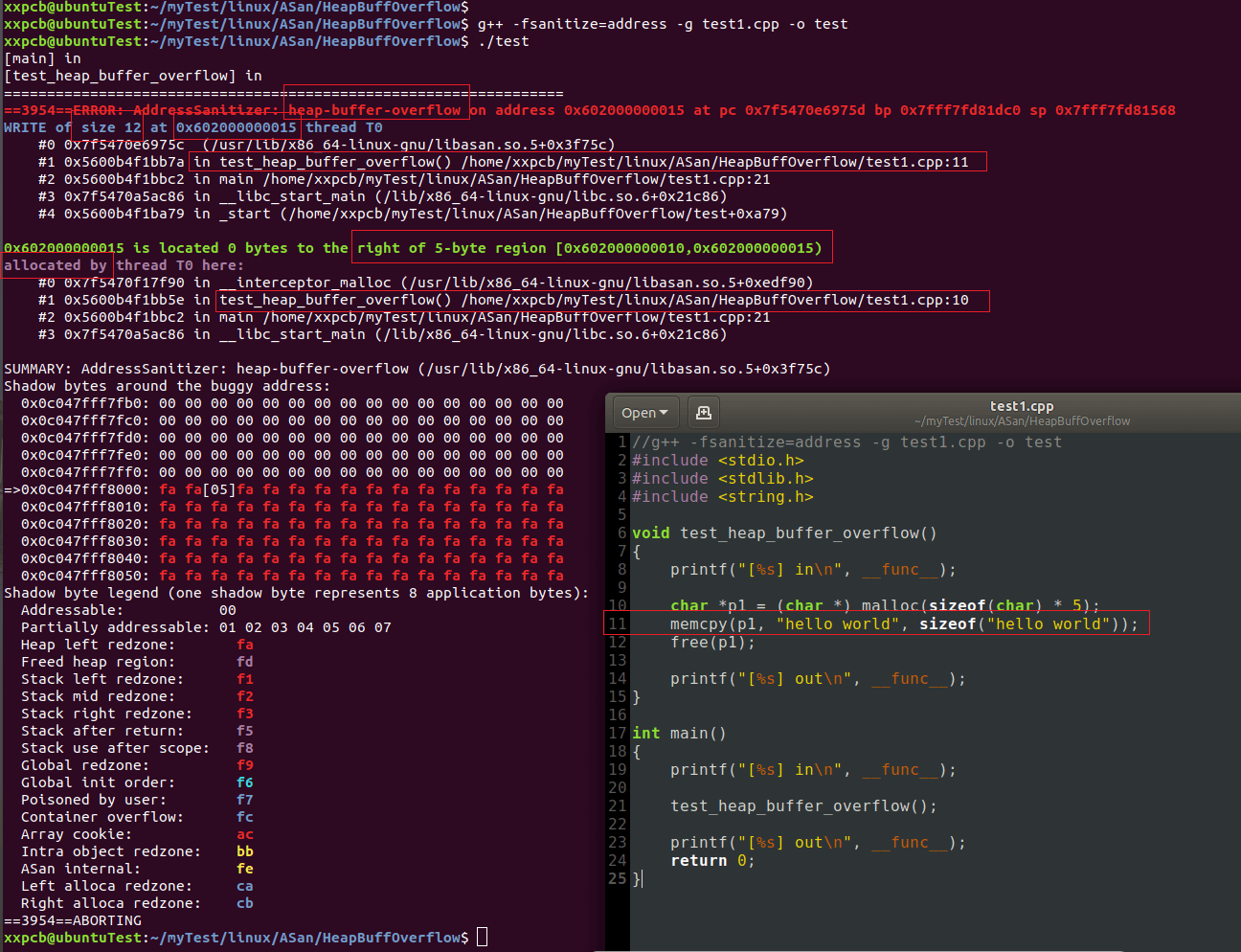The image size is (1241, 952).
Task: Click 'Shadow bytes around the buggy address:' line
Action: pos(167,386)
